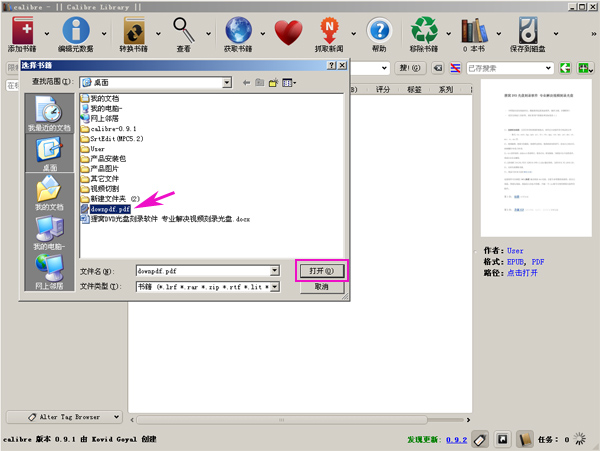Click the help question mark in dialog title

[x=332, y=65]
